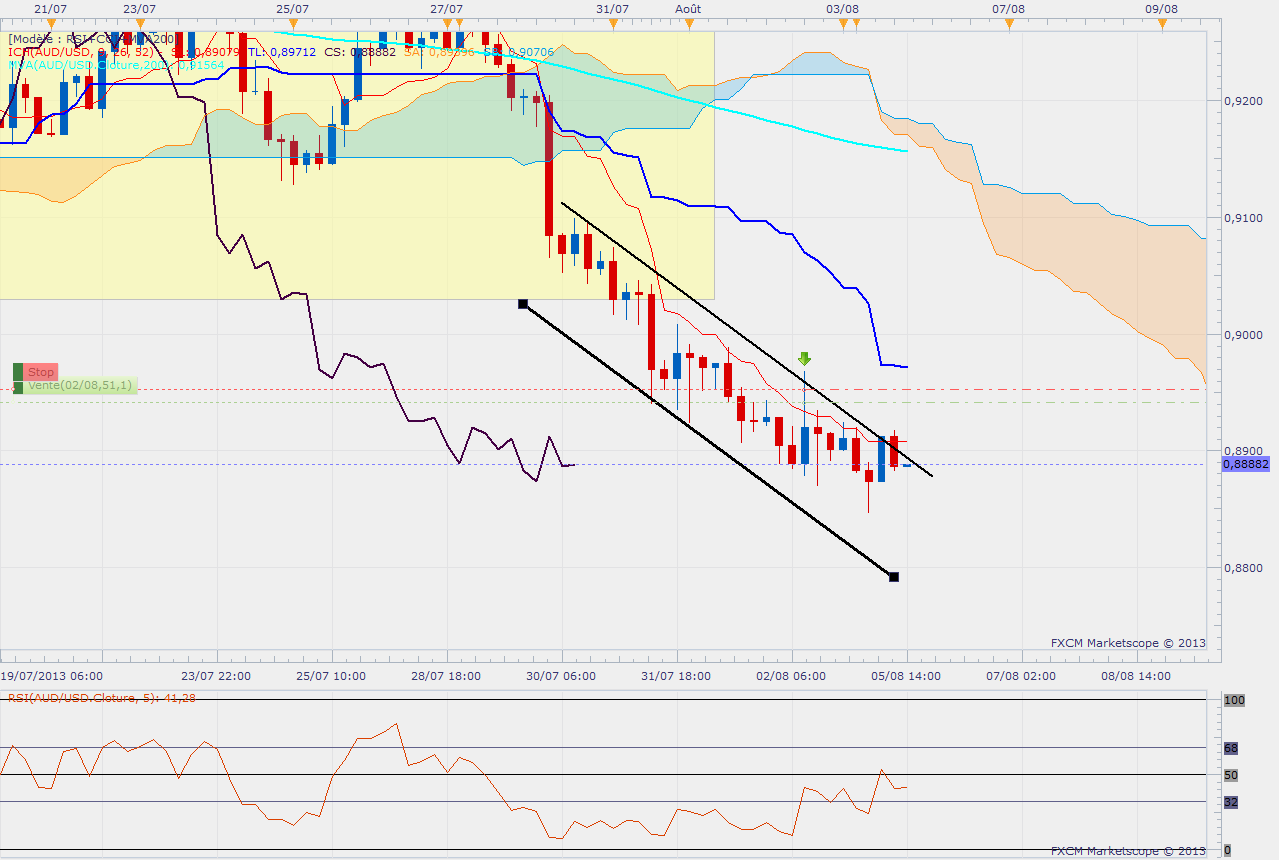This screenshot has width=1279, height=860.
Task: Click the 02/08 06:00 time label
Action: [x=792, y=676]
